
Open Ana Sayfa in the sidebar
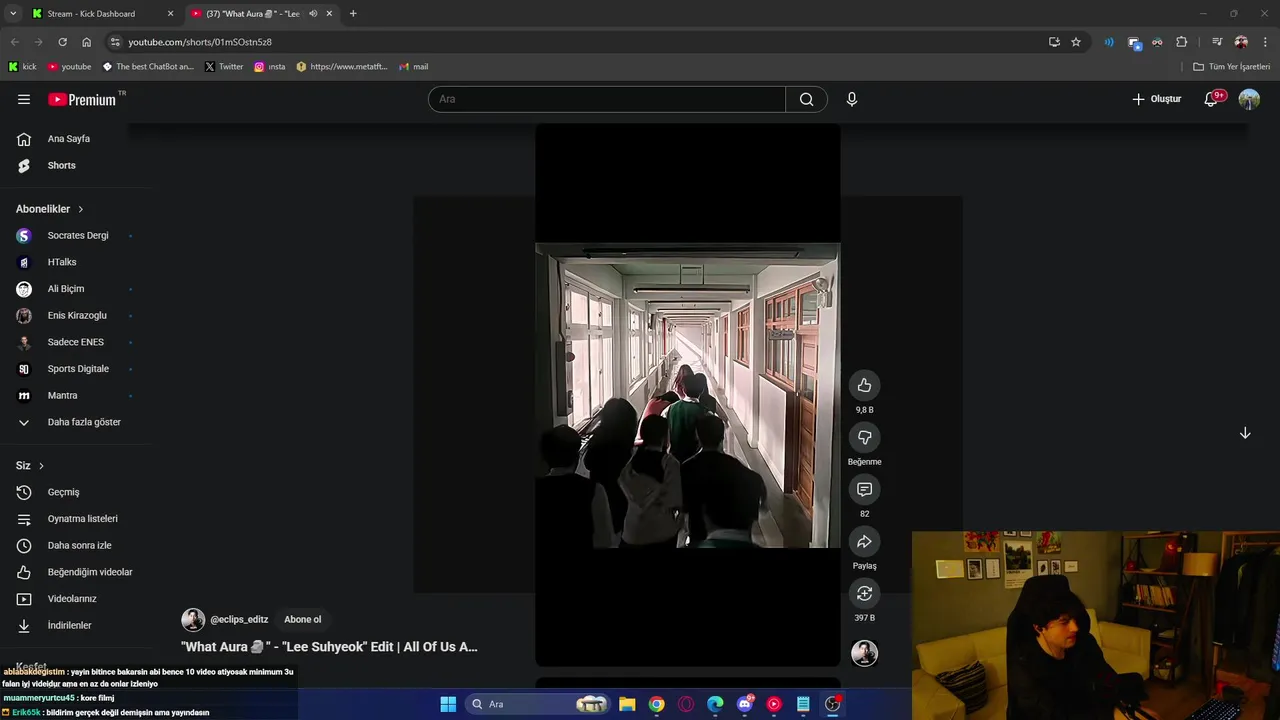tap(68, 139)
